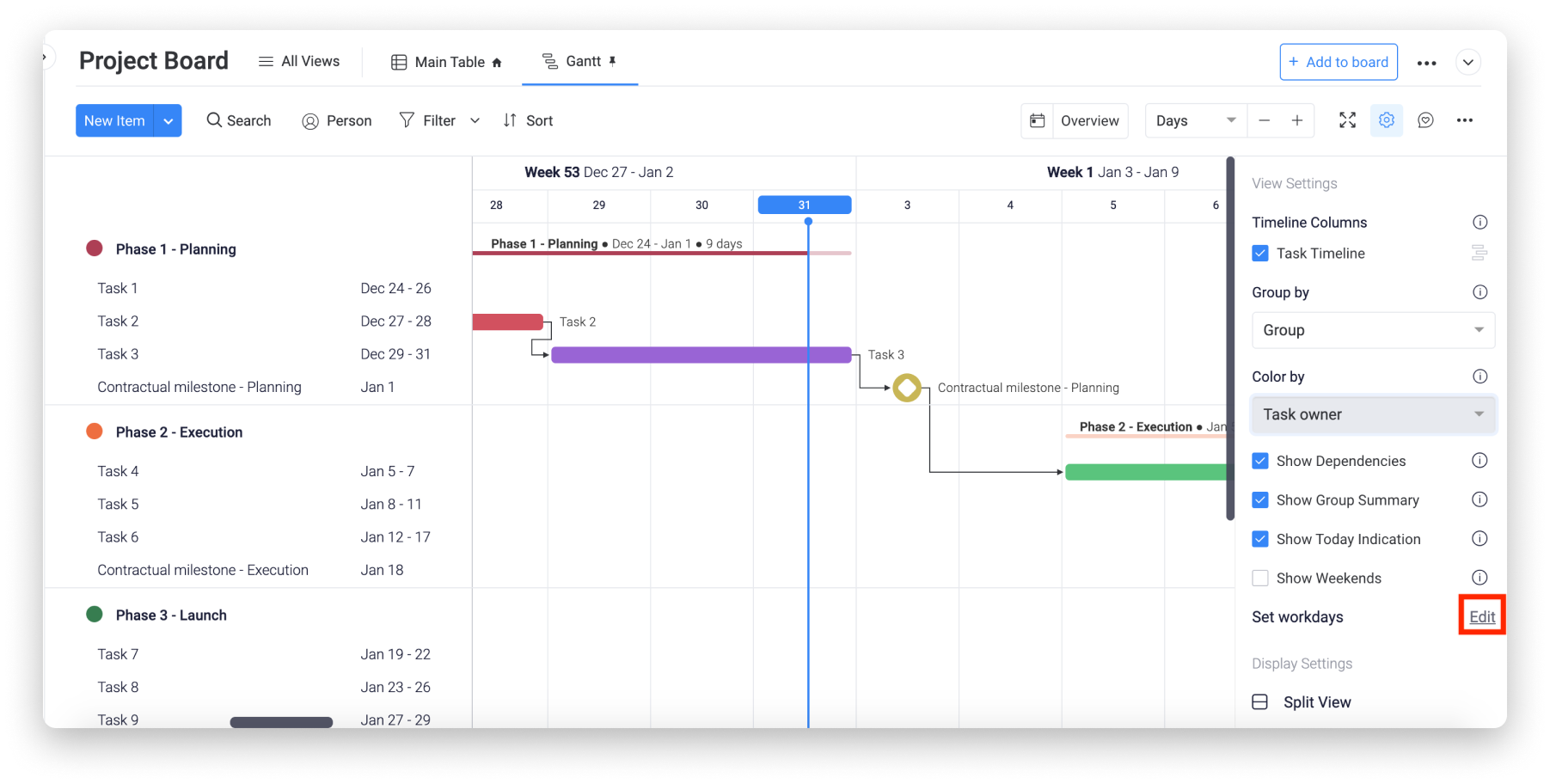This screenshot has height=784, width=1550.
Task: Click Add to board button
Action: pyautogui.click(x=1339, y=62)
